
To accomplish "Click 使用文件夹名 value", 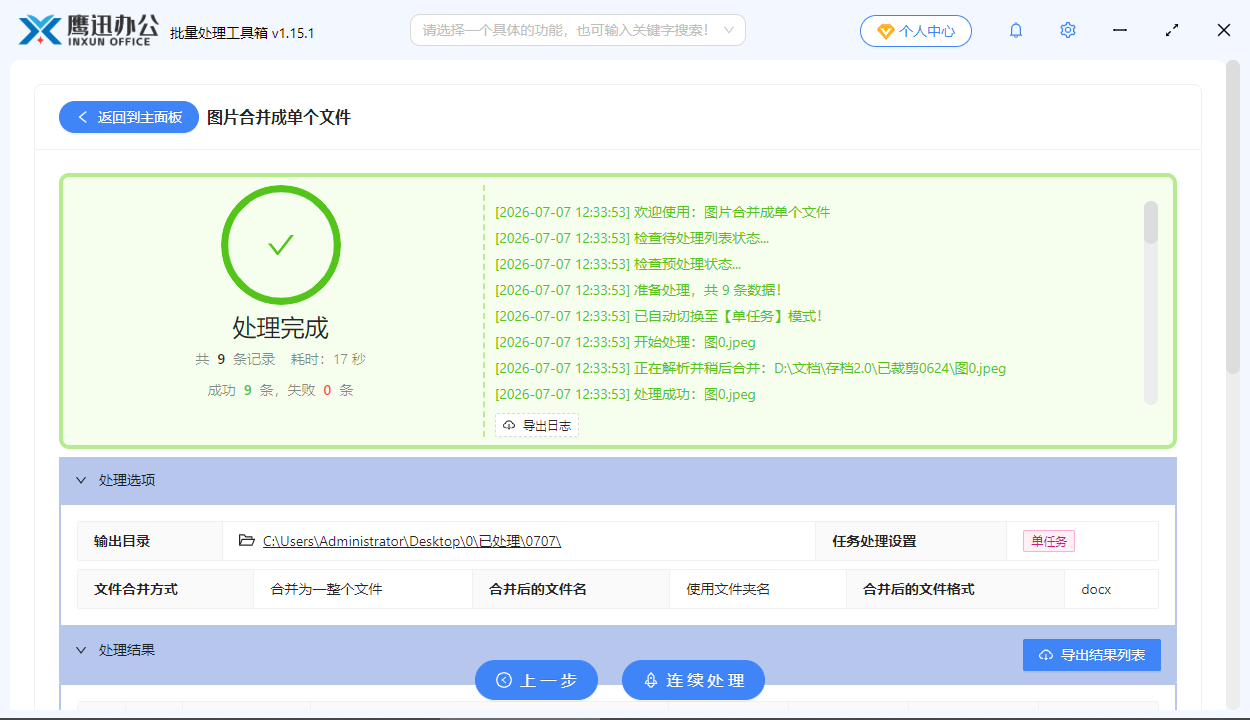I will [x=728, y=589].
